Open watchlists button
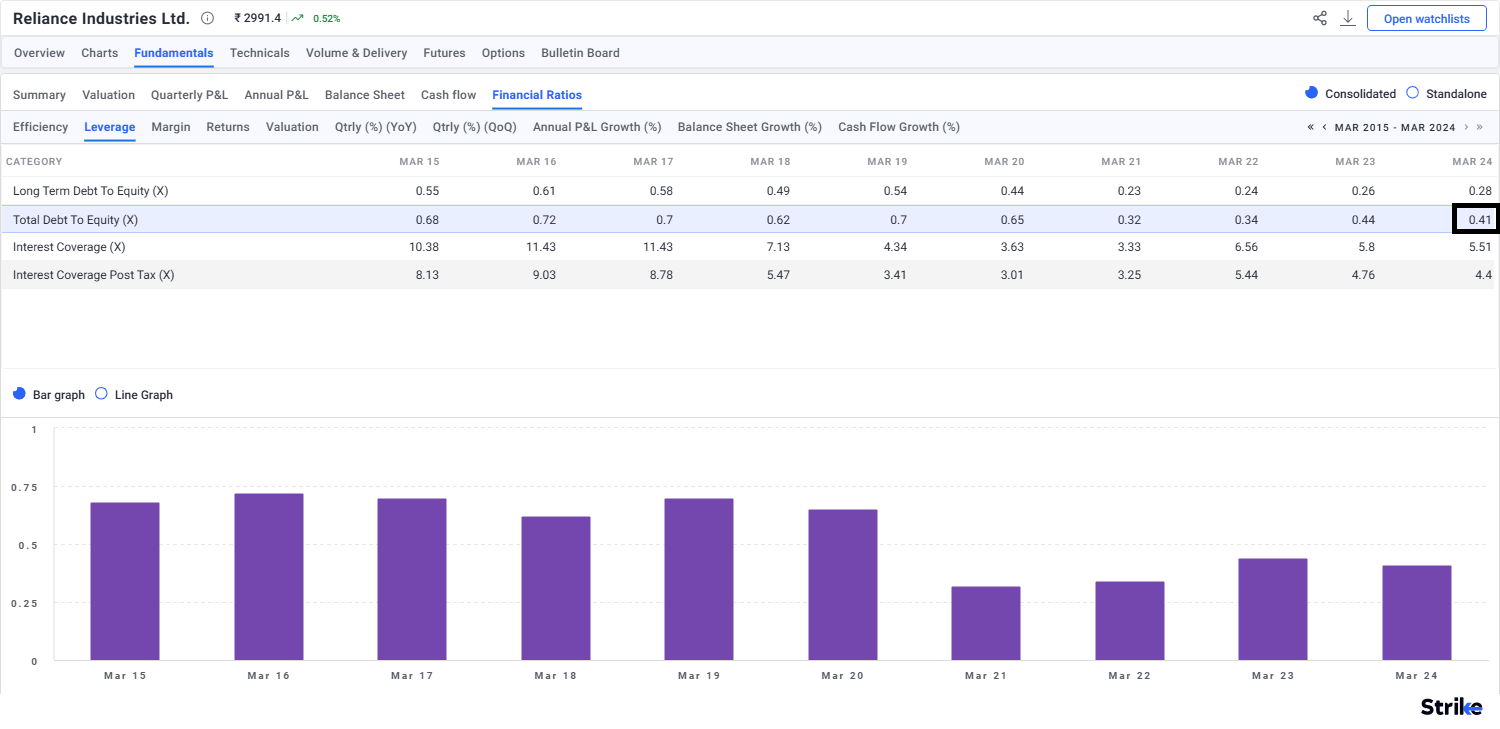The width and height of the screenshot is (1500, 729). (1426, 19)
